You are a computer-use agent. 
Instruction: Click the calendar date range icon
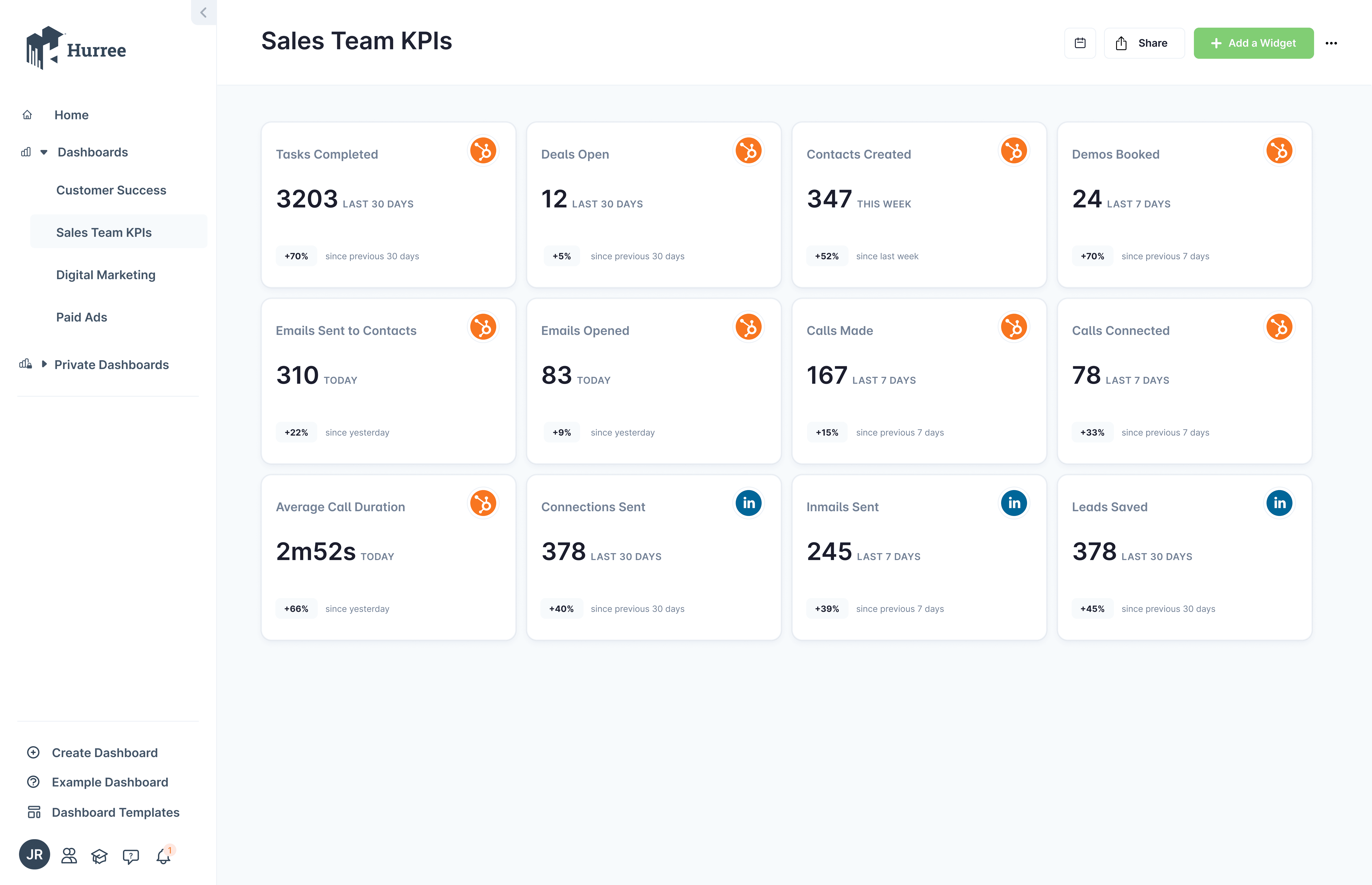click(x=1080, y=43)
